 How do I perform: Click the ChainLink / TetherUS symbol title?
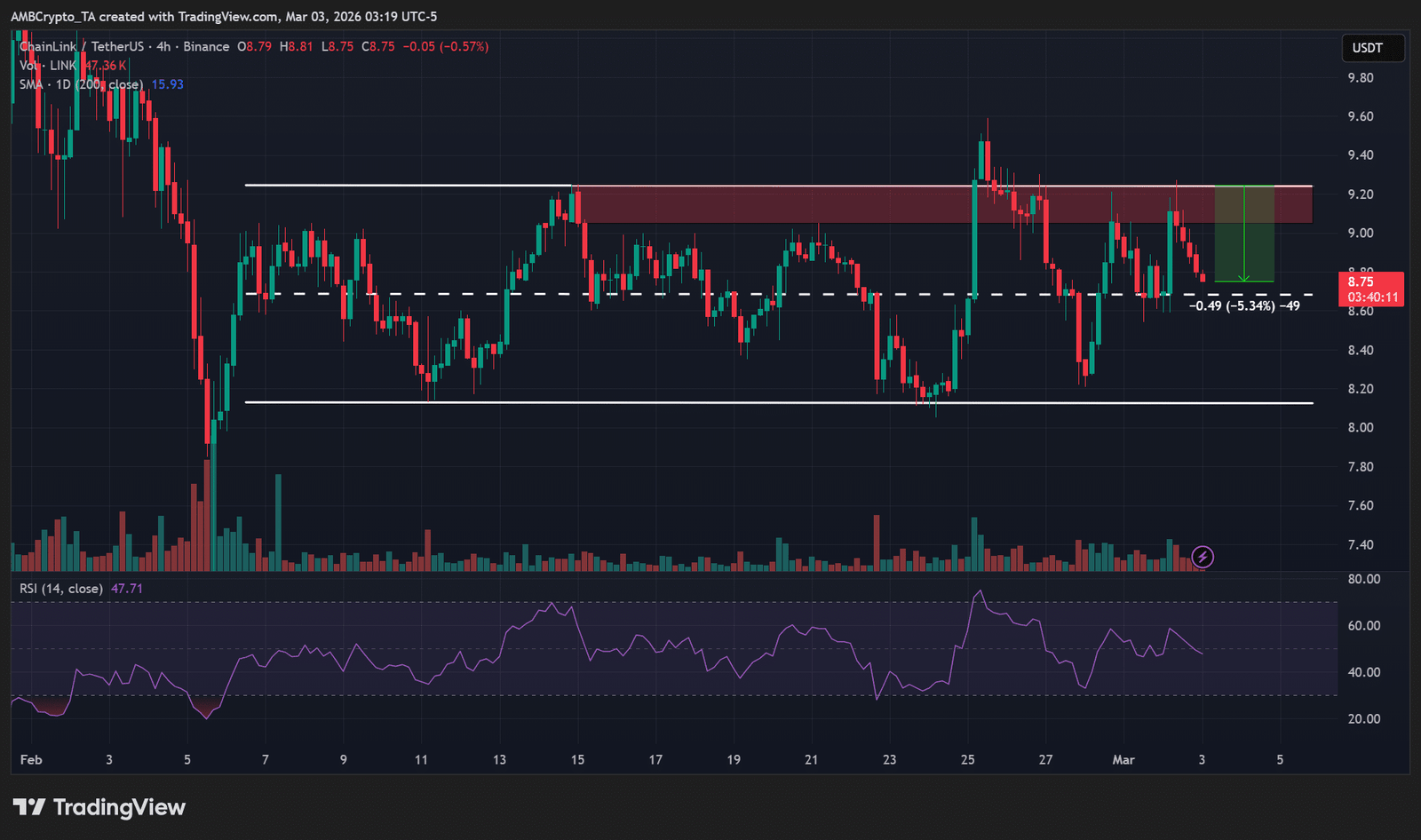coord(81,46)
